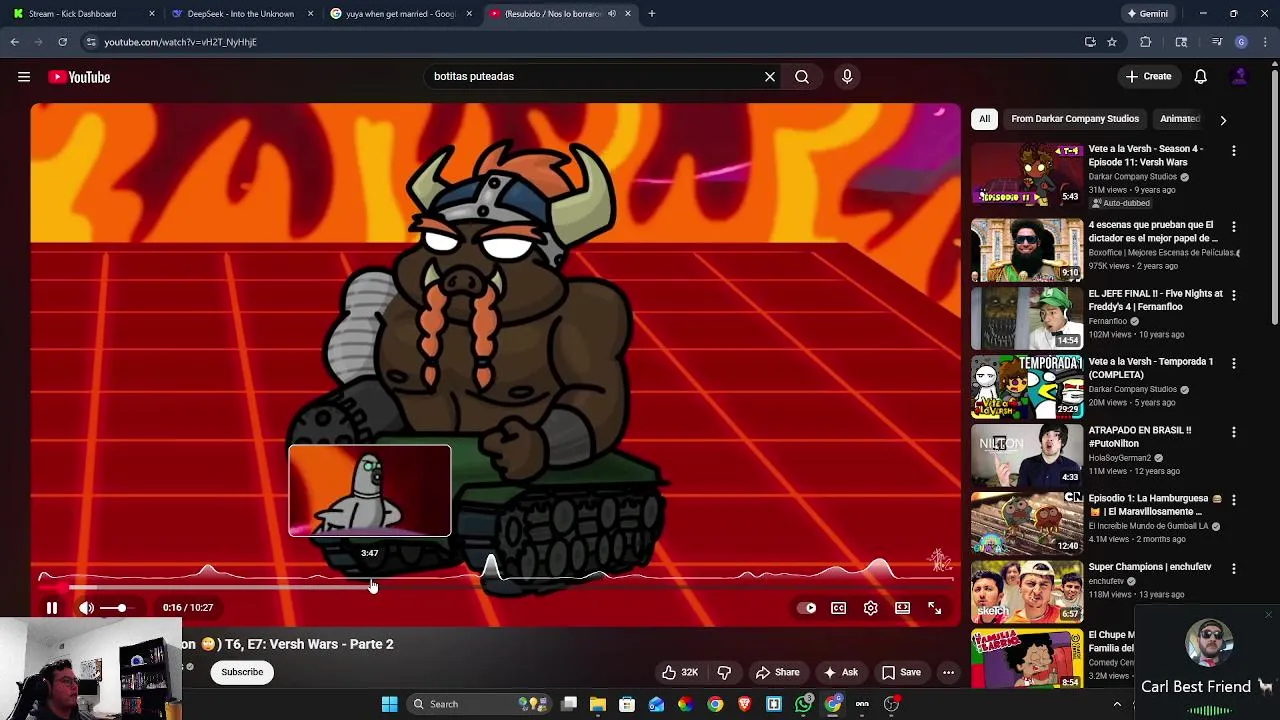The height and width of the screenshot is (720, 1280).
Task: Open options for La Hamburguesa episode
Action: click(1234, 500)
